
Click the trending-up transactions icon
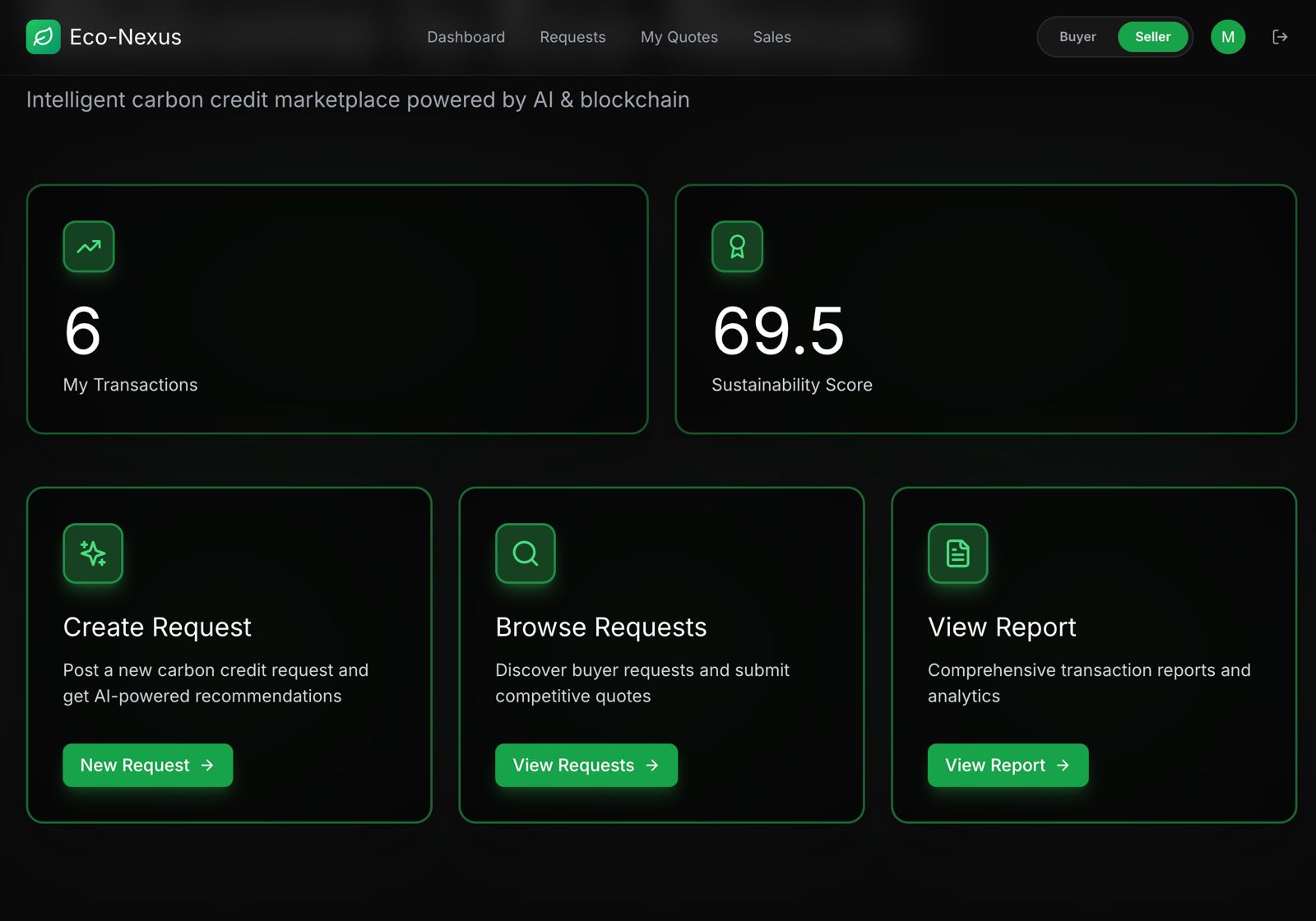tap(89, 247)
